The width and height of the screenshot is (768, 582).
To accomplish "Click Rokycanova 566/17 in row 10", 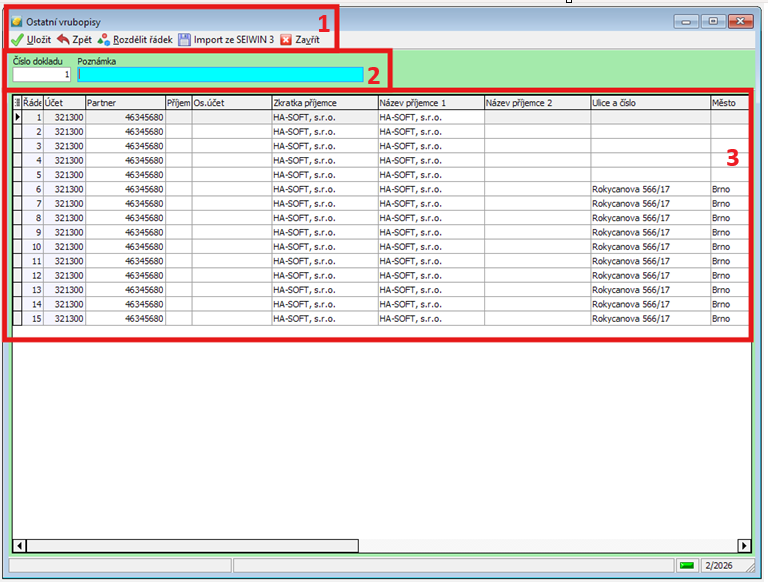I will tap(651, 246).
